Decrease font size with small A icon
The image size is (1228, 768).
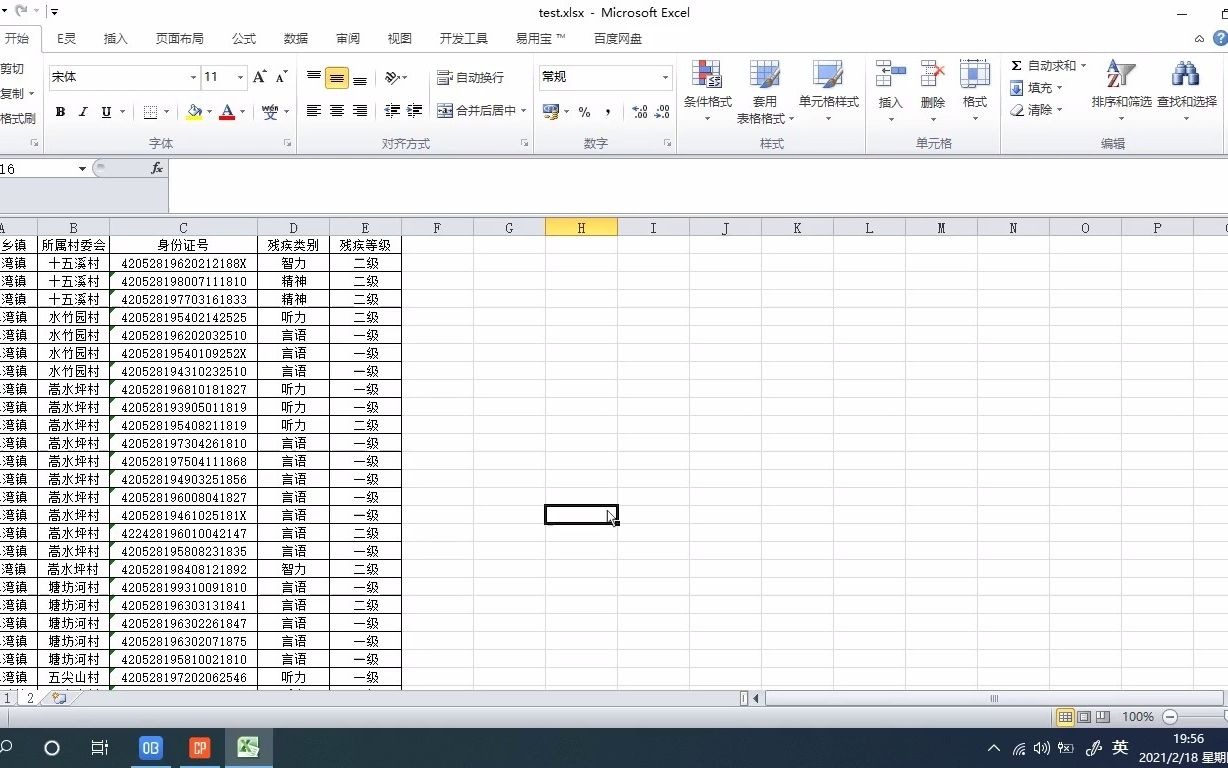[281, 77]
